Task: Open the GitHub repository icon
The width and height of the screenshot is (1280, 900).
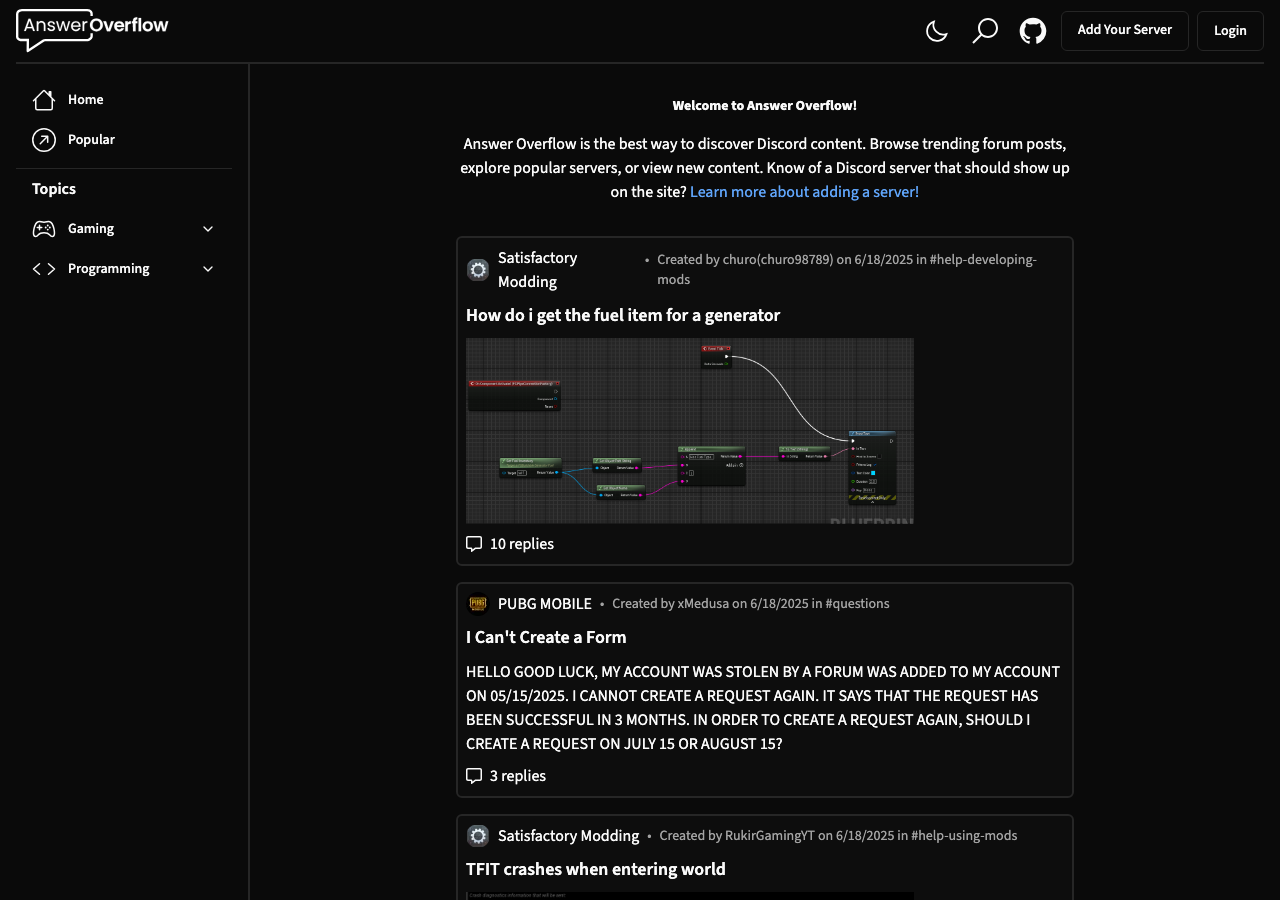Action: pyautogui.click(x=1033, y=31)
